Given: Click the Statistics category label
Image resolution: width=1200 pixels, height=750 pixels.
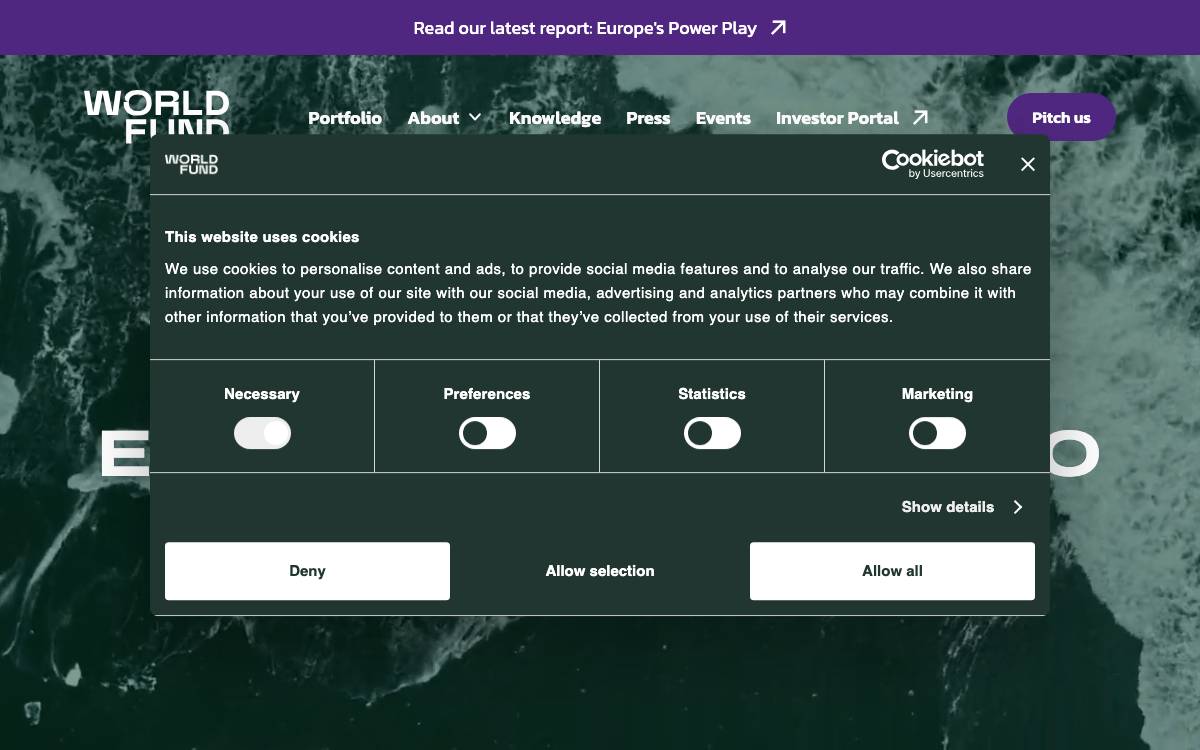Looking at the screenshot, I should coord(712,394).
